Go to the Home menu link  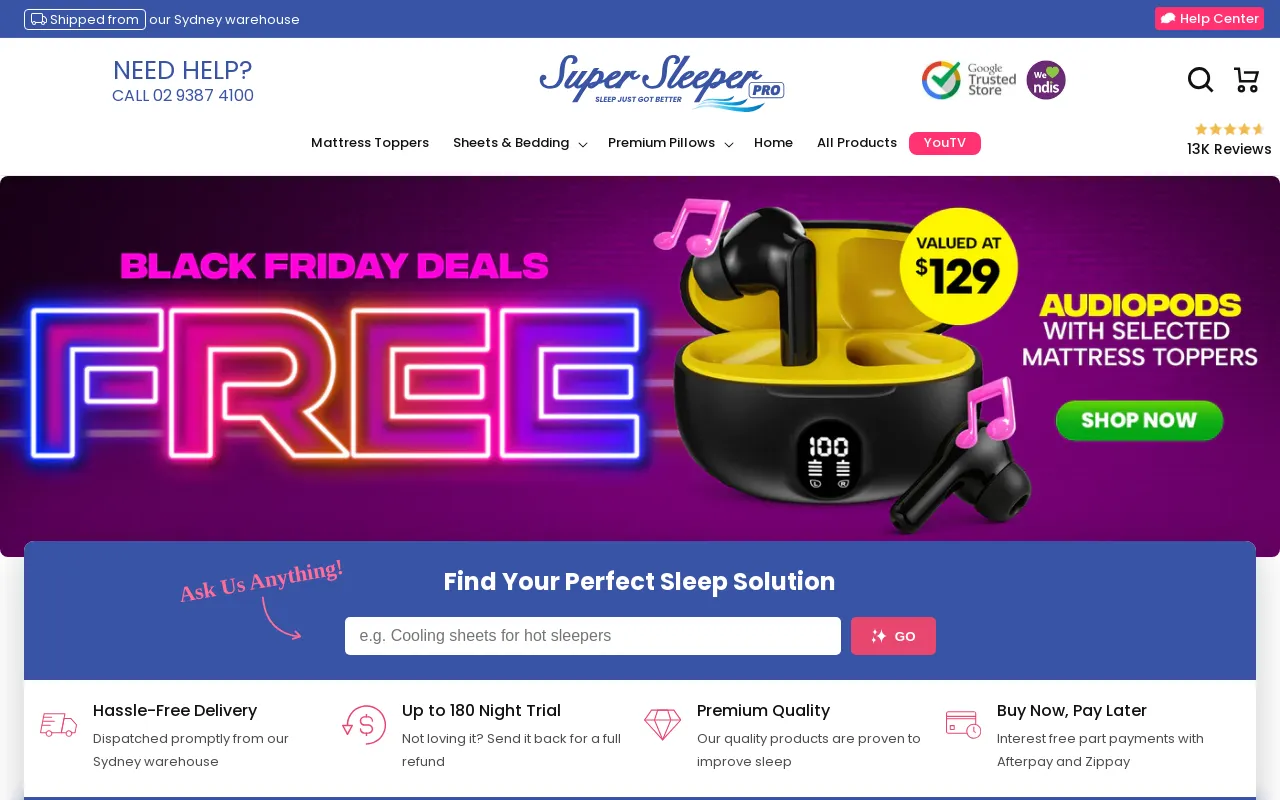773,143
